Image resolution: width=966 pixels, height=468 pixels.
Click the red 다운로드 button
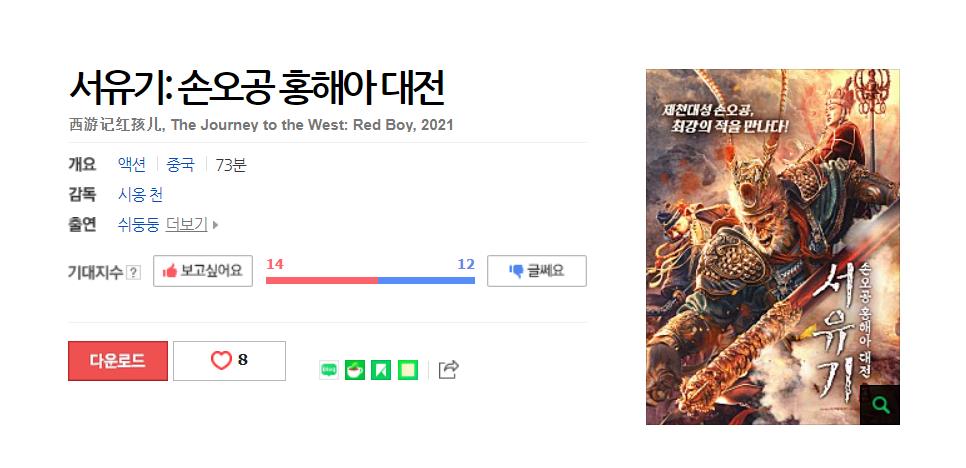coord(118,361)
